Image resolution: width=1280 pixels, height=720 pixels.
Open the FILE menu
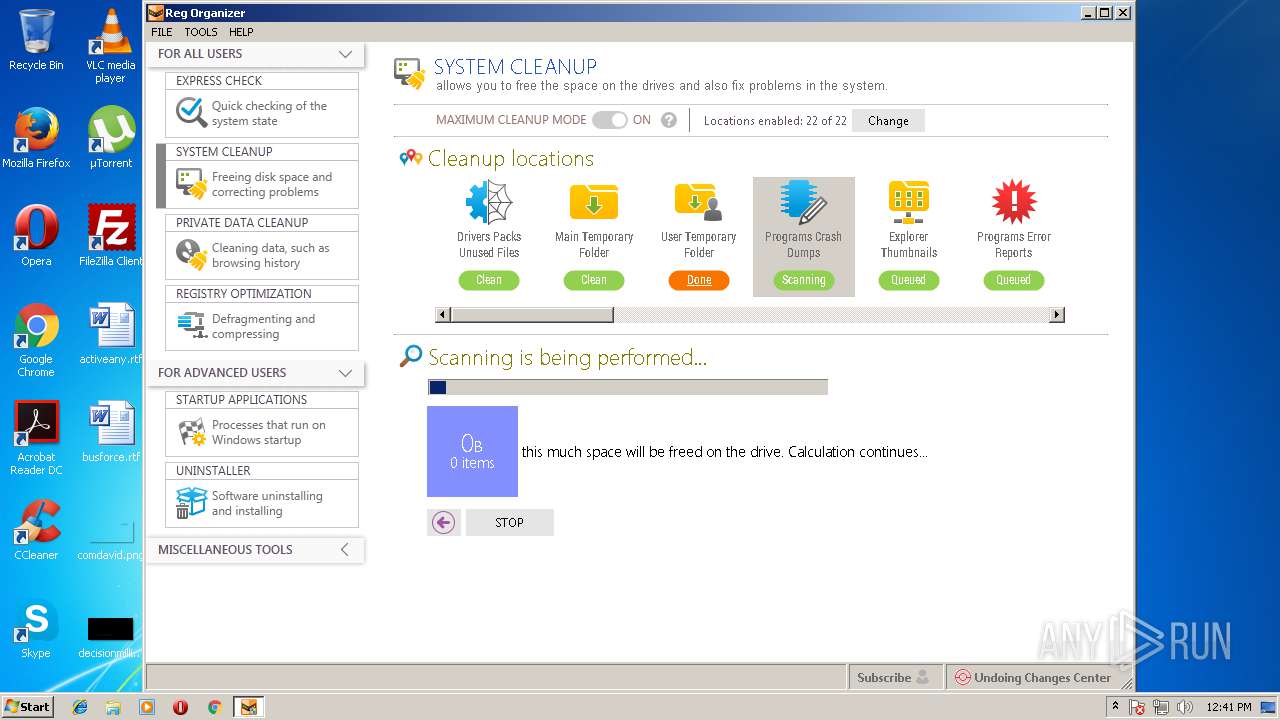[x=161, y=32]
